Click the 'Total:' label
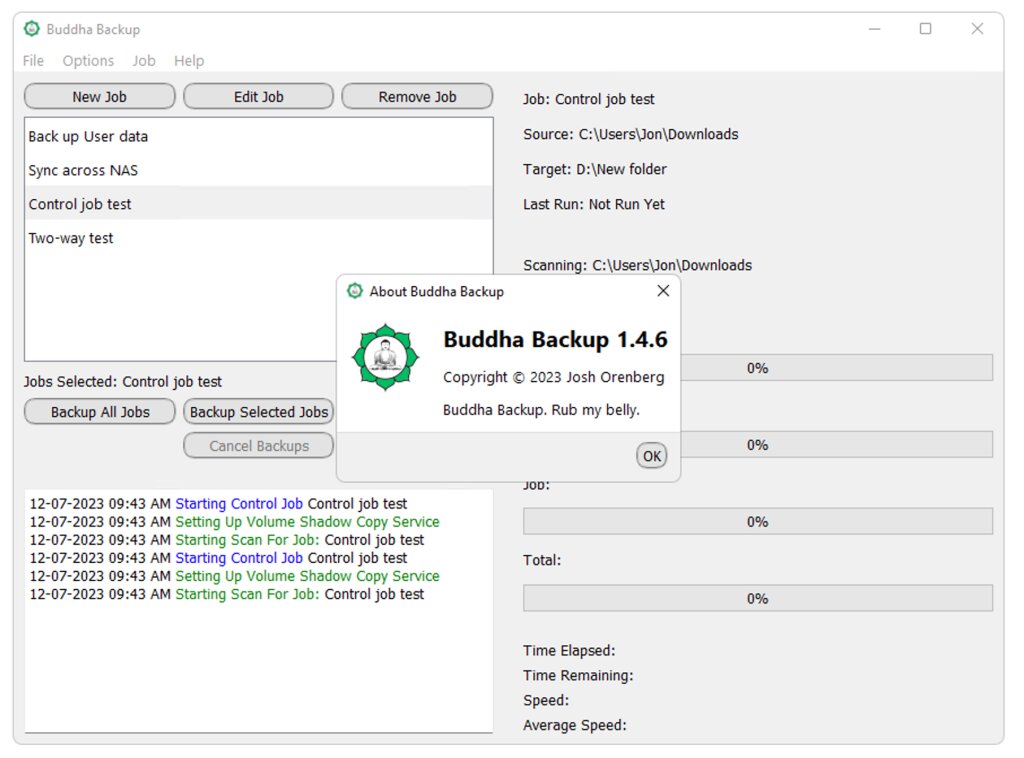The height and width of the screenshot is (758, 1024). pyautogui.click(x=542, y=560)
